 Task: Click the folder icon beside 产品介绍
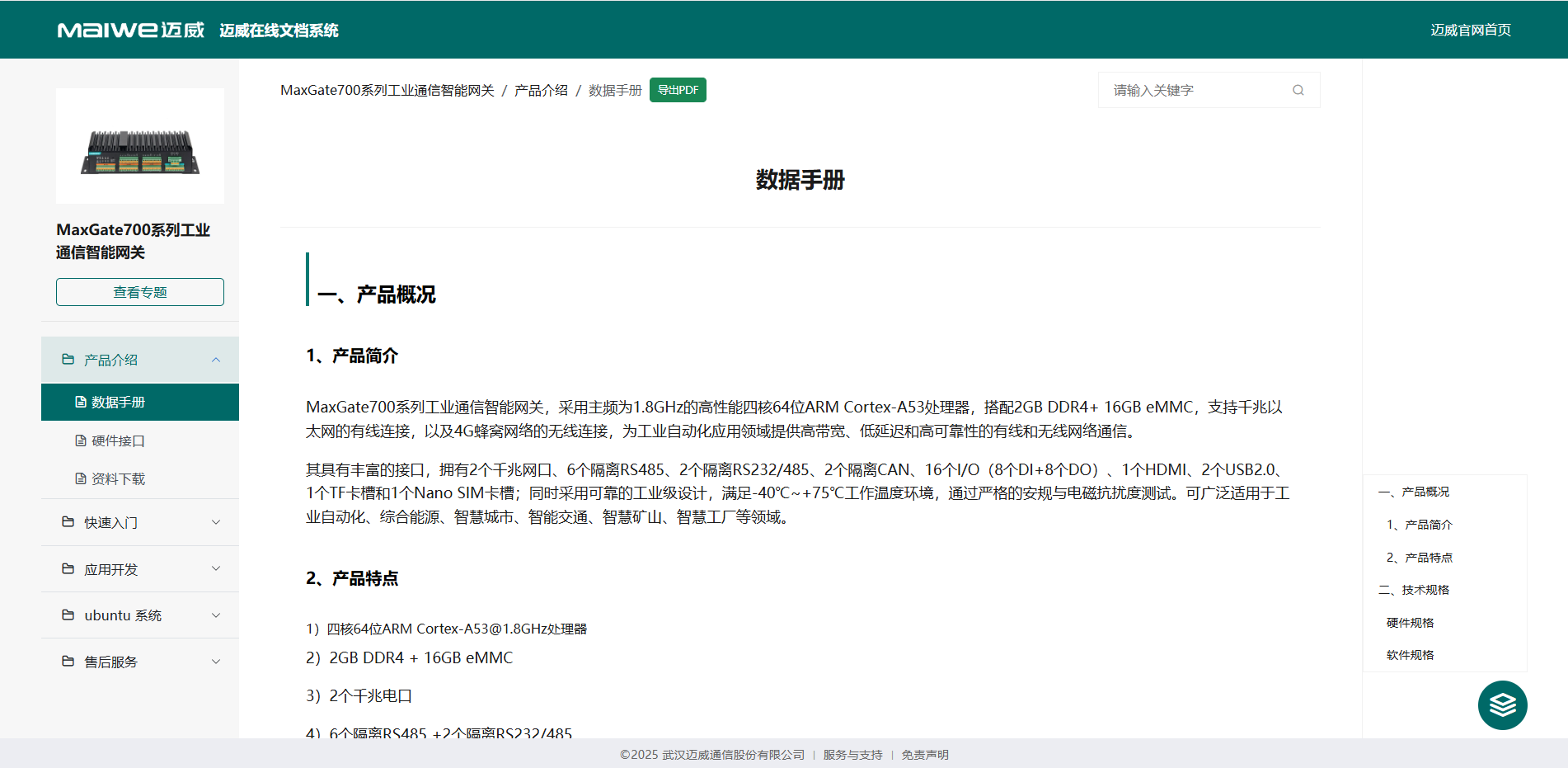tap(68, 360)
